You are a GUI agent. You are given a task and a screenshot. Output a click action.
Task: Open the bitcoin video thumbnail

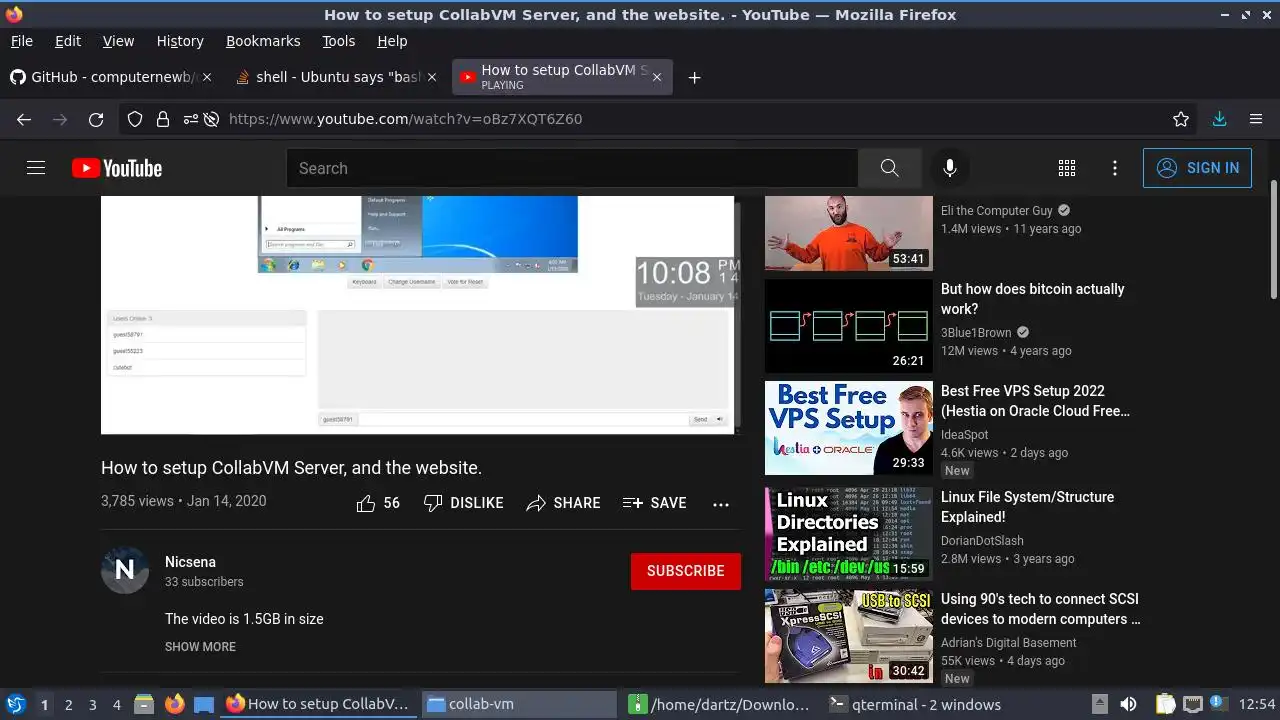(849, 326)
